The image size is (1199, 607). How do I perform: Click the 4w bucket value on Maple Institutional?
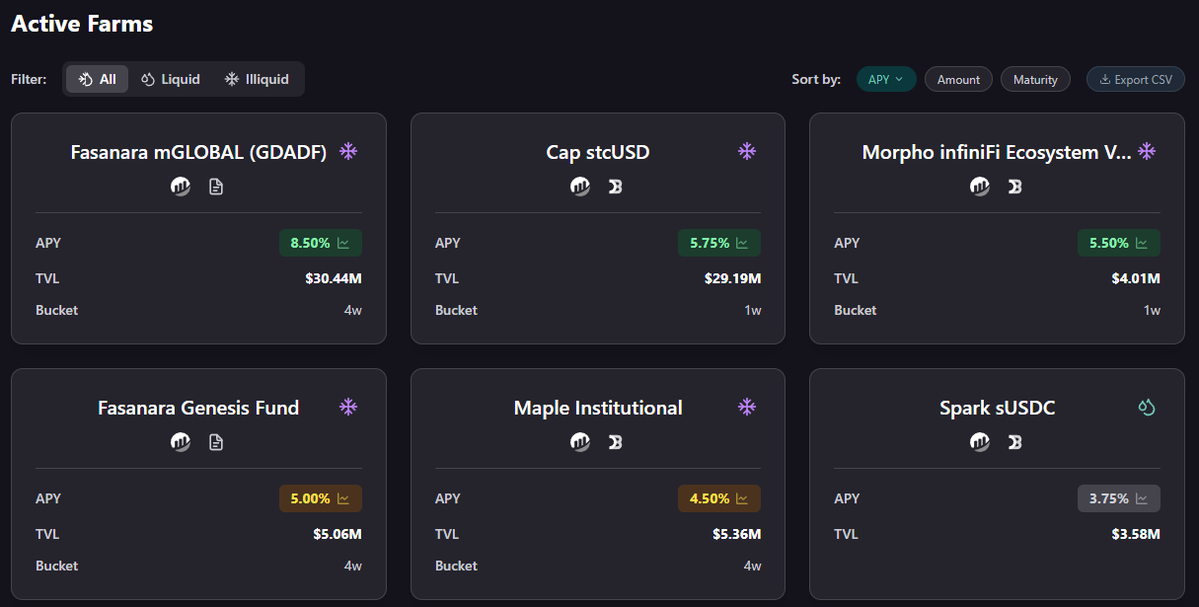point(752,566)
